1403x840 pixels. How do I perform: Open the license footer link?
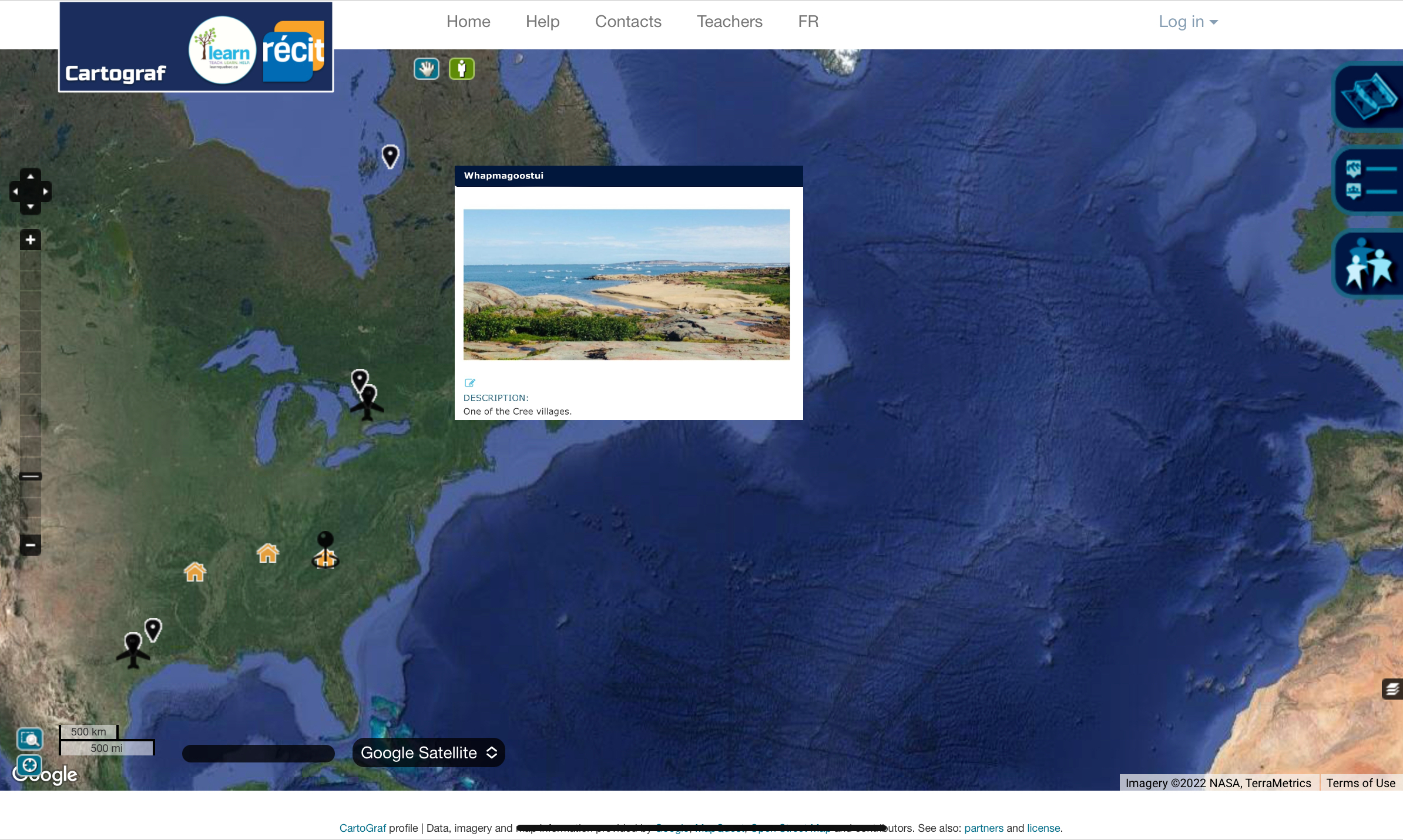pos(1043,828)
